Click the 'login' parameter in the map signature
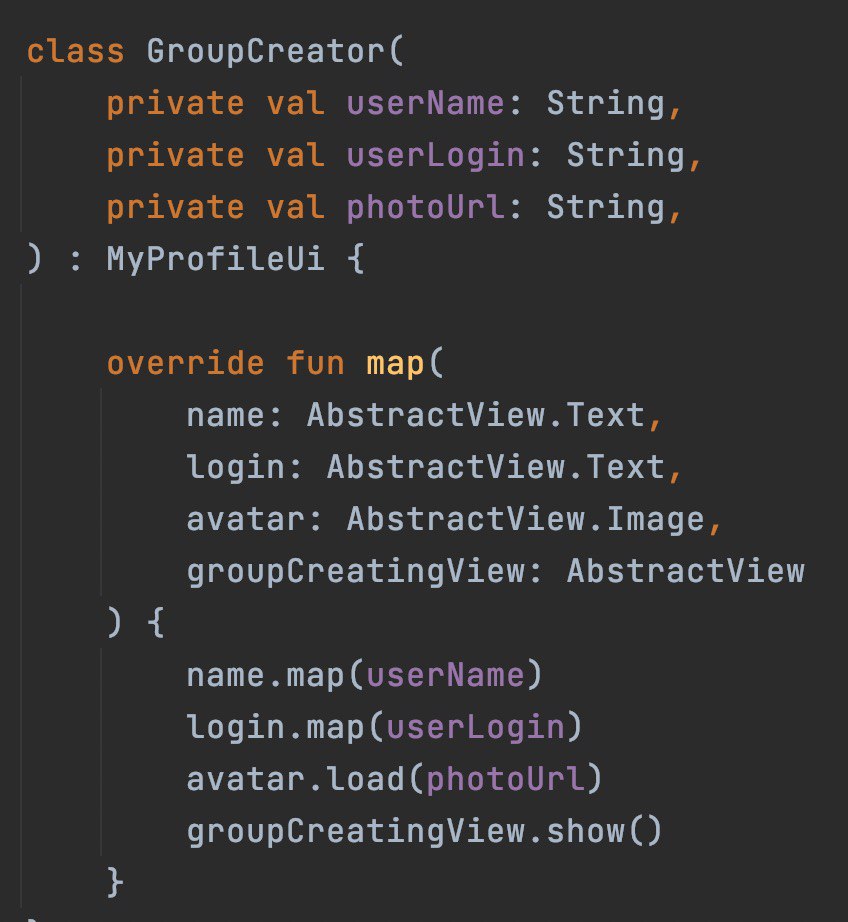Screen dimensions: 848x922 235,468
